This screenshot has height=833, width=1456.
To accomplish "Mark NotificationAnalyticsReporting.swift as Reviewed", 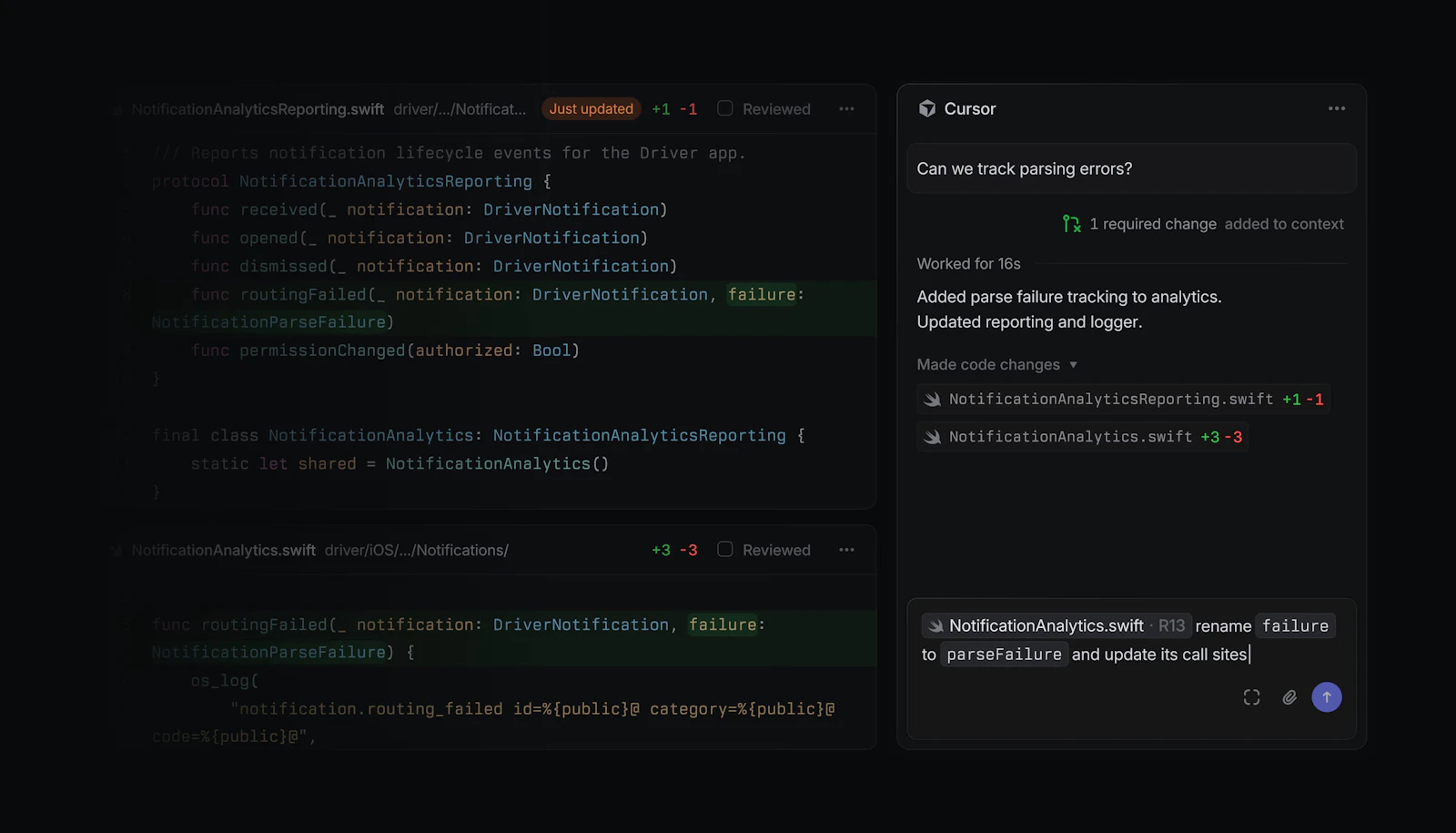I will point(724,108).
